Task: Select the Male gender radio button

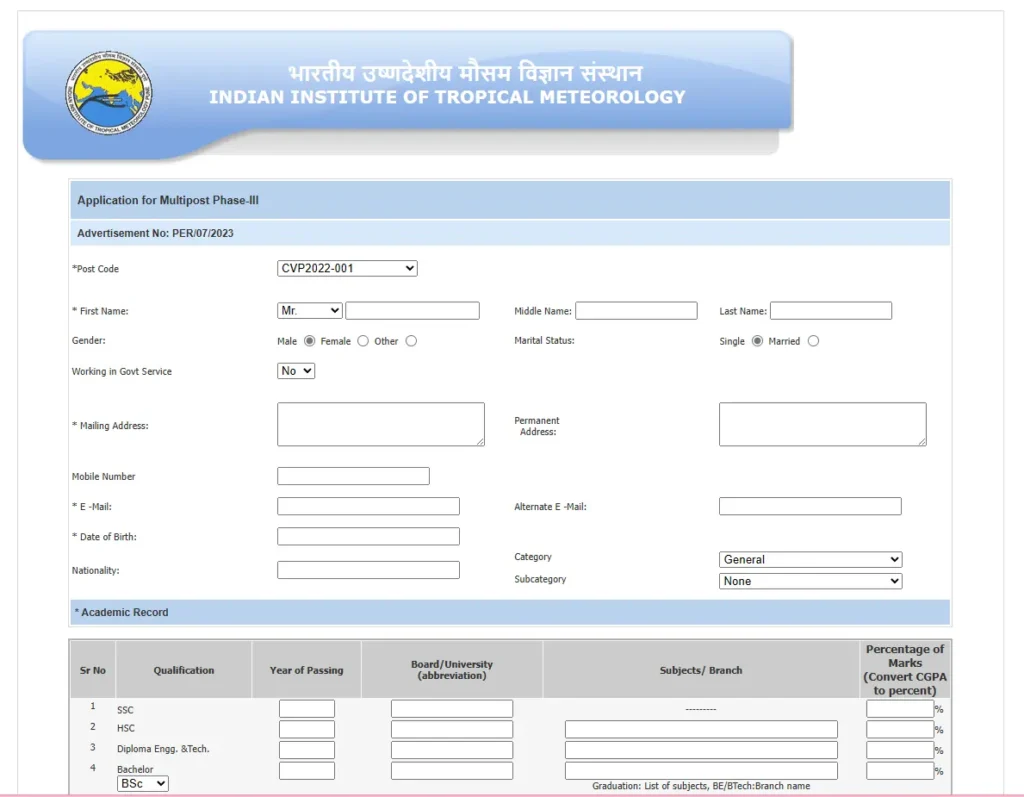Action: pyautogui.click(x=309, y=341)
